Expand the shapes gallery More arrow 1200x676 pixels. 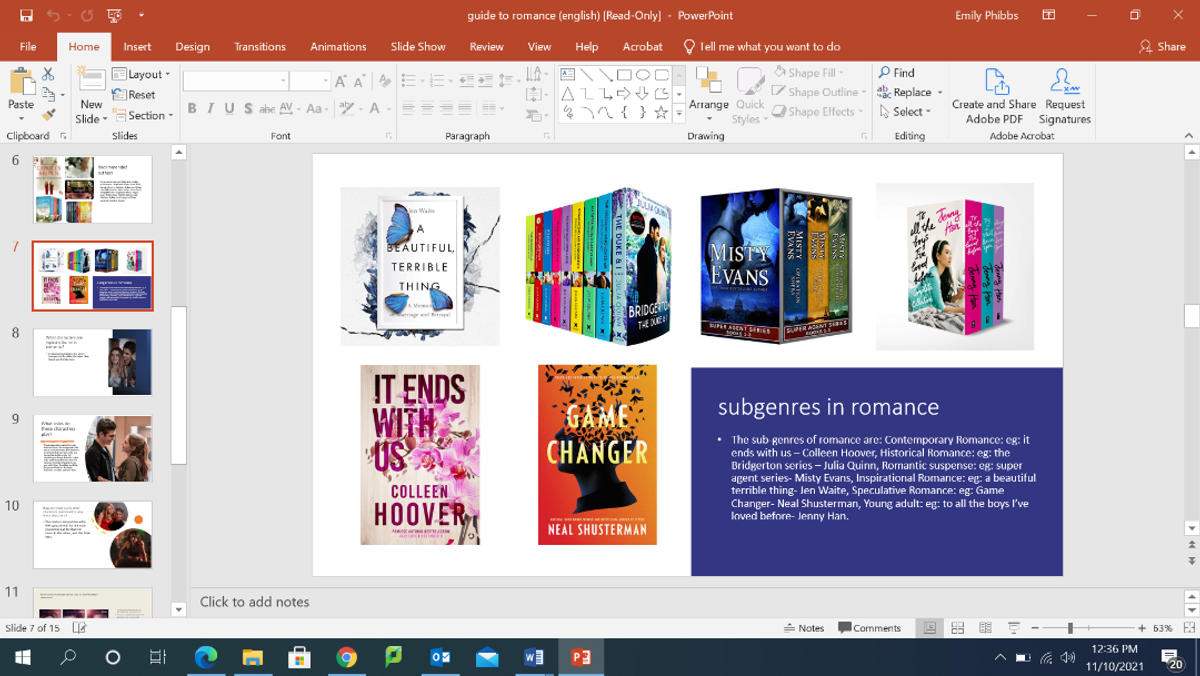(679, 114)
